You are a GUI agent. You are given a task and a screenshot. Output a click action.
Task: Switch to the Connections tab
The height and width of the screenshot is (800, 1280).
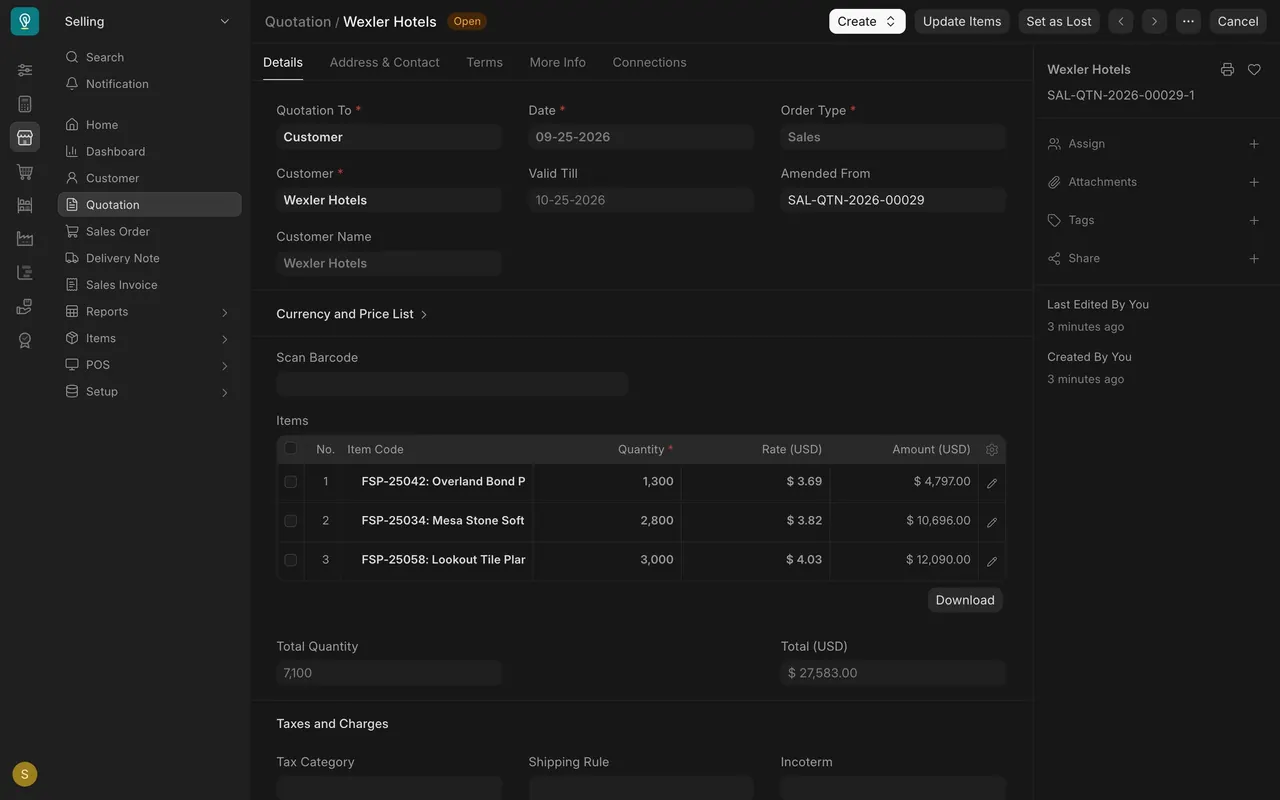point(650,62)
